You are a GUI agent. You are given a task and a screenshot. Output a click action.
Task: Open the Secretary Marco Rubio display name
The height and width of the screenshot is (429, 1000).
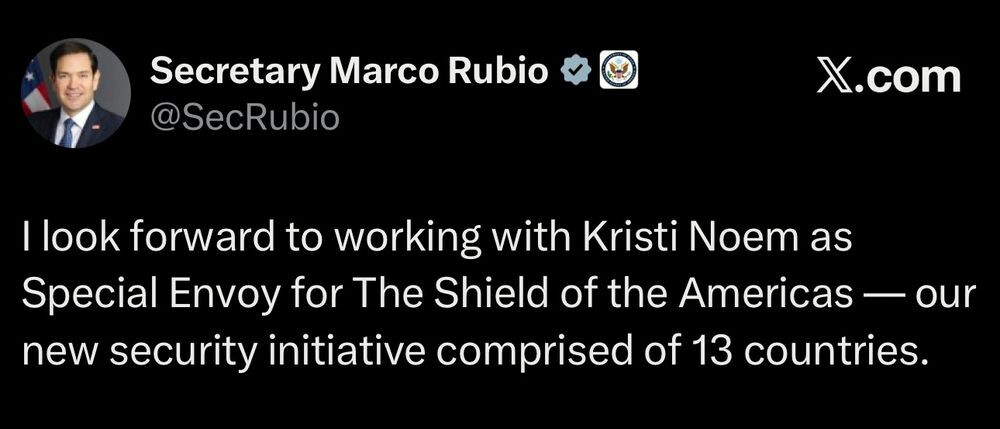349,74
